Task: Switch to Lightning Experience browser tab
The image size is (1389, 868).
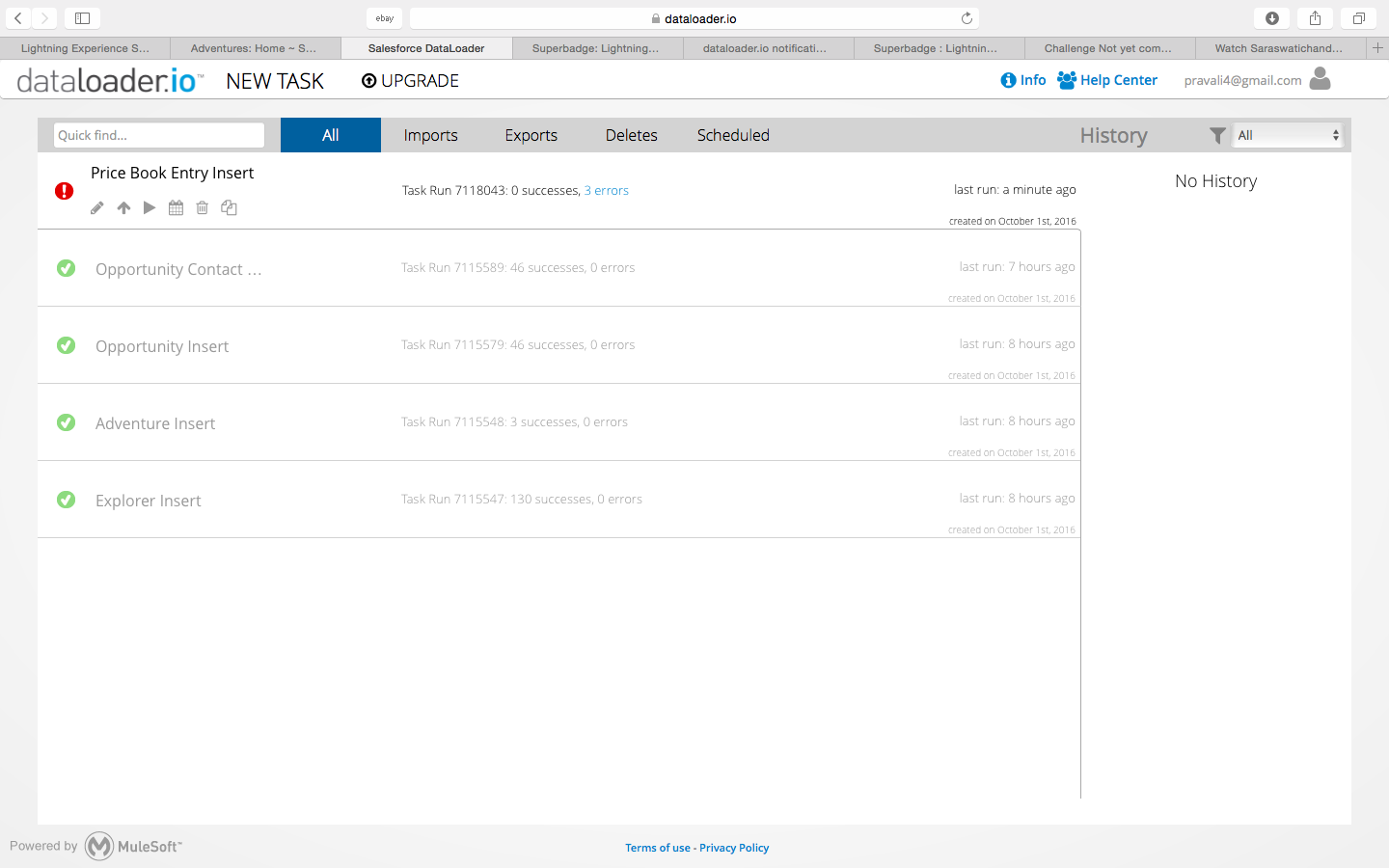Action: pos(85,48)
